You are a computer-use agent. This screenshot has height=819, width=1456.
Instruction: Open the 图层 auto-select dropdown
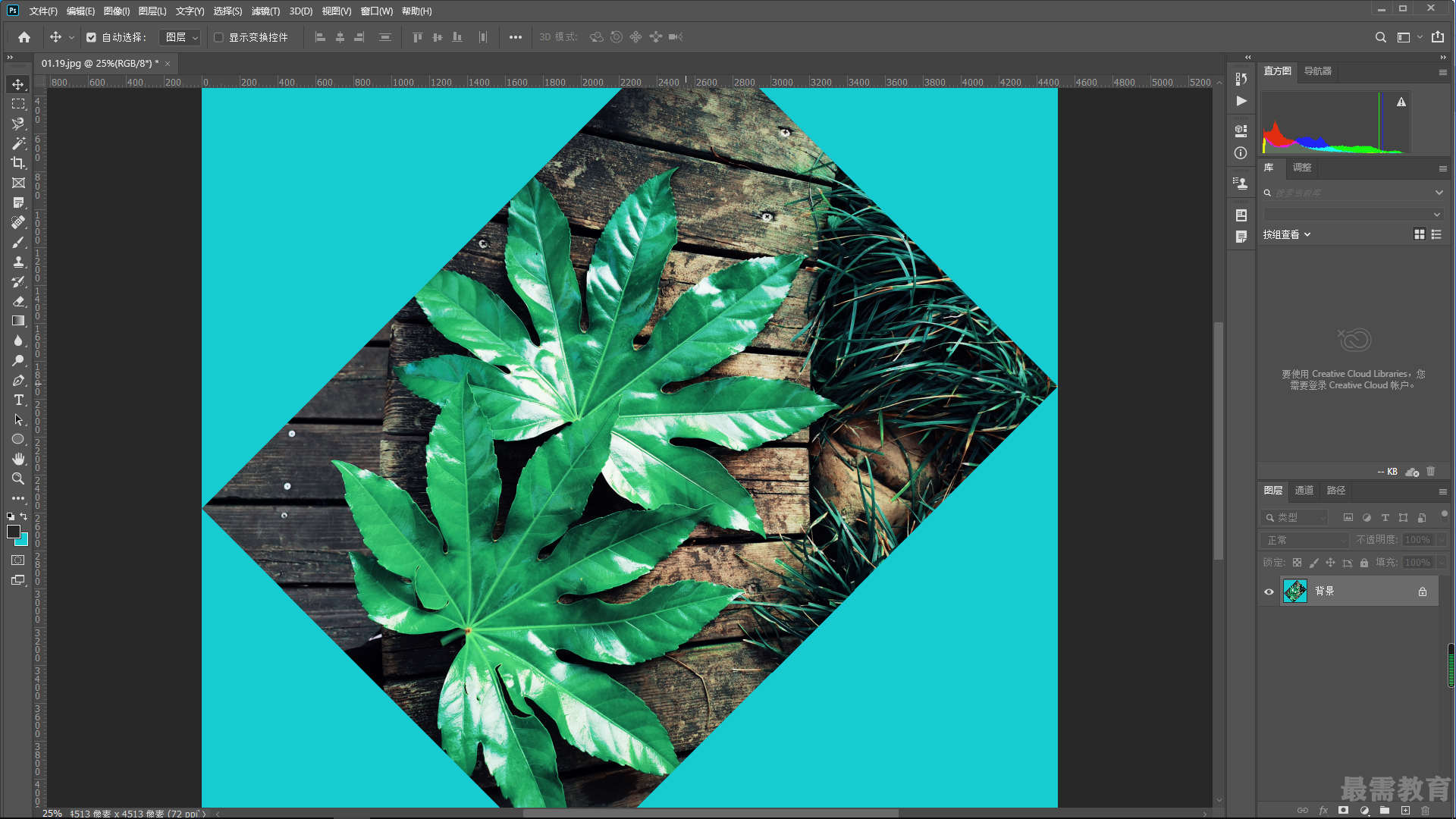coord(180,37)
